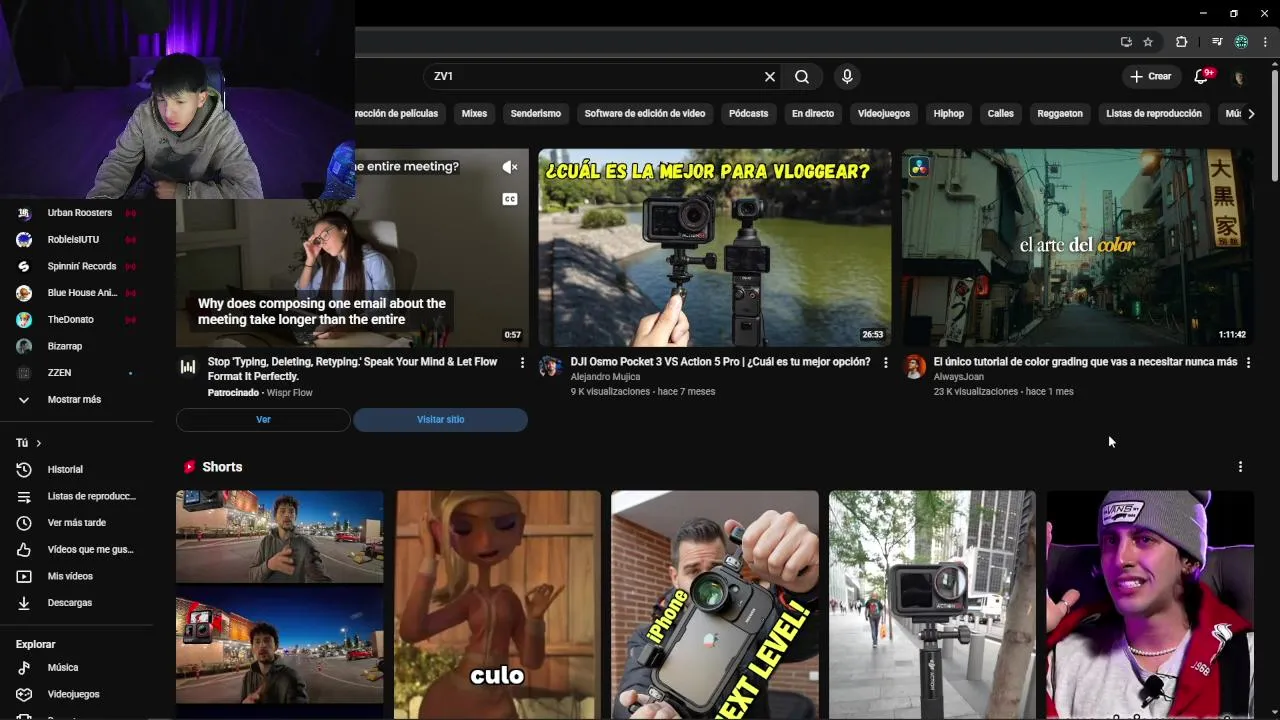Select the Reggaeton filter chip
The height and width of the screenshot is (720, 1280).
coord(1060,114)
